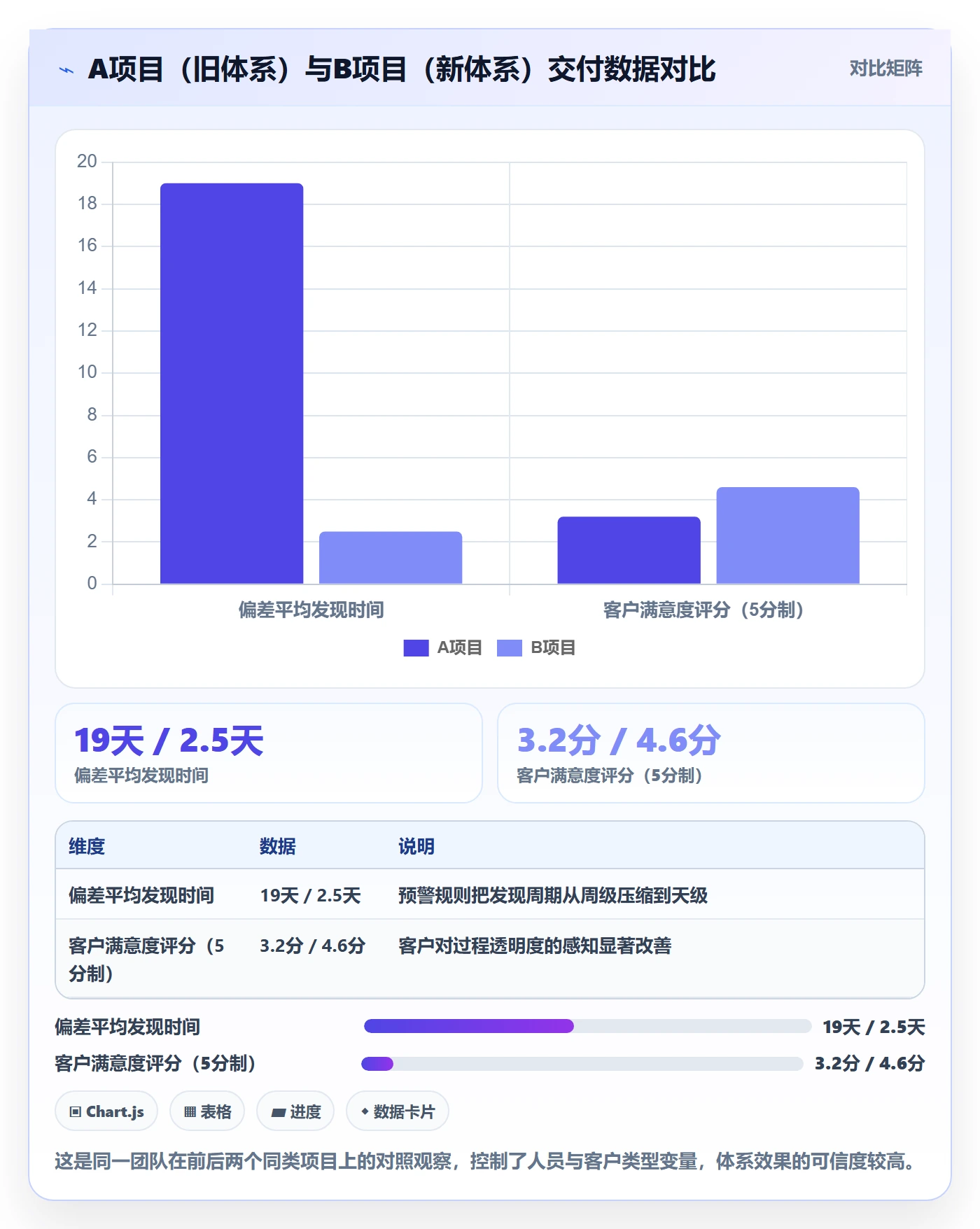Click the 3.2分 / 4.6分 value beside progress bar
Image resolution: width=980 pixels, height=1229 pixels.
(x=870, y=1064)
